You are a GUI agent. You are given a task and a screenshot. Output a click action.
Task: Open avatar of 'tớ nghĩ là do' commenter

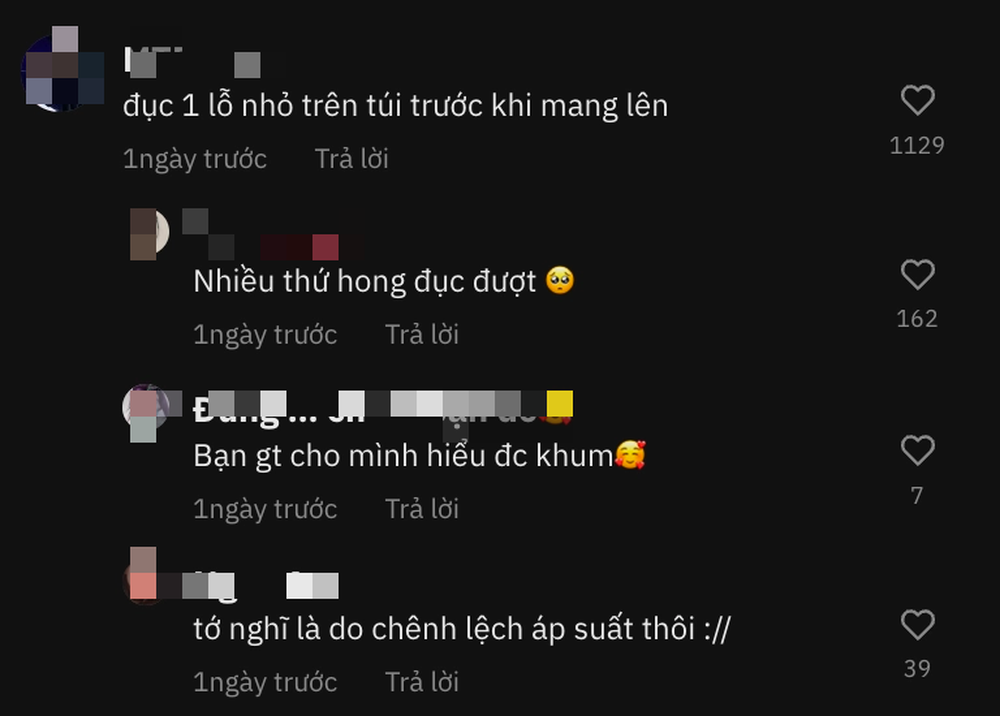144,575
